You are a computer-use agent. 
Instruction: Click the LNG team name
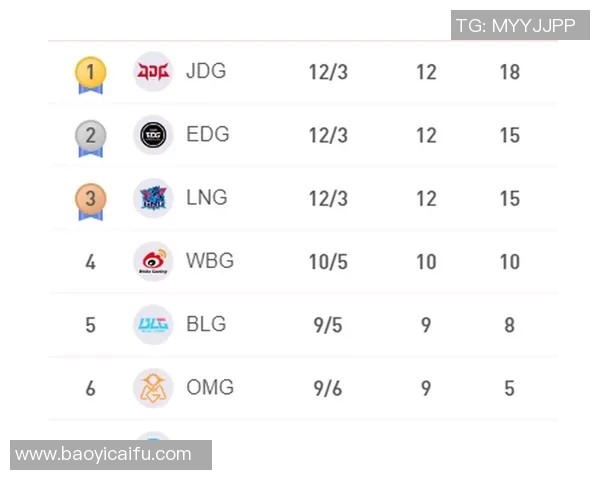[207, 197]
